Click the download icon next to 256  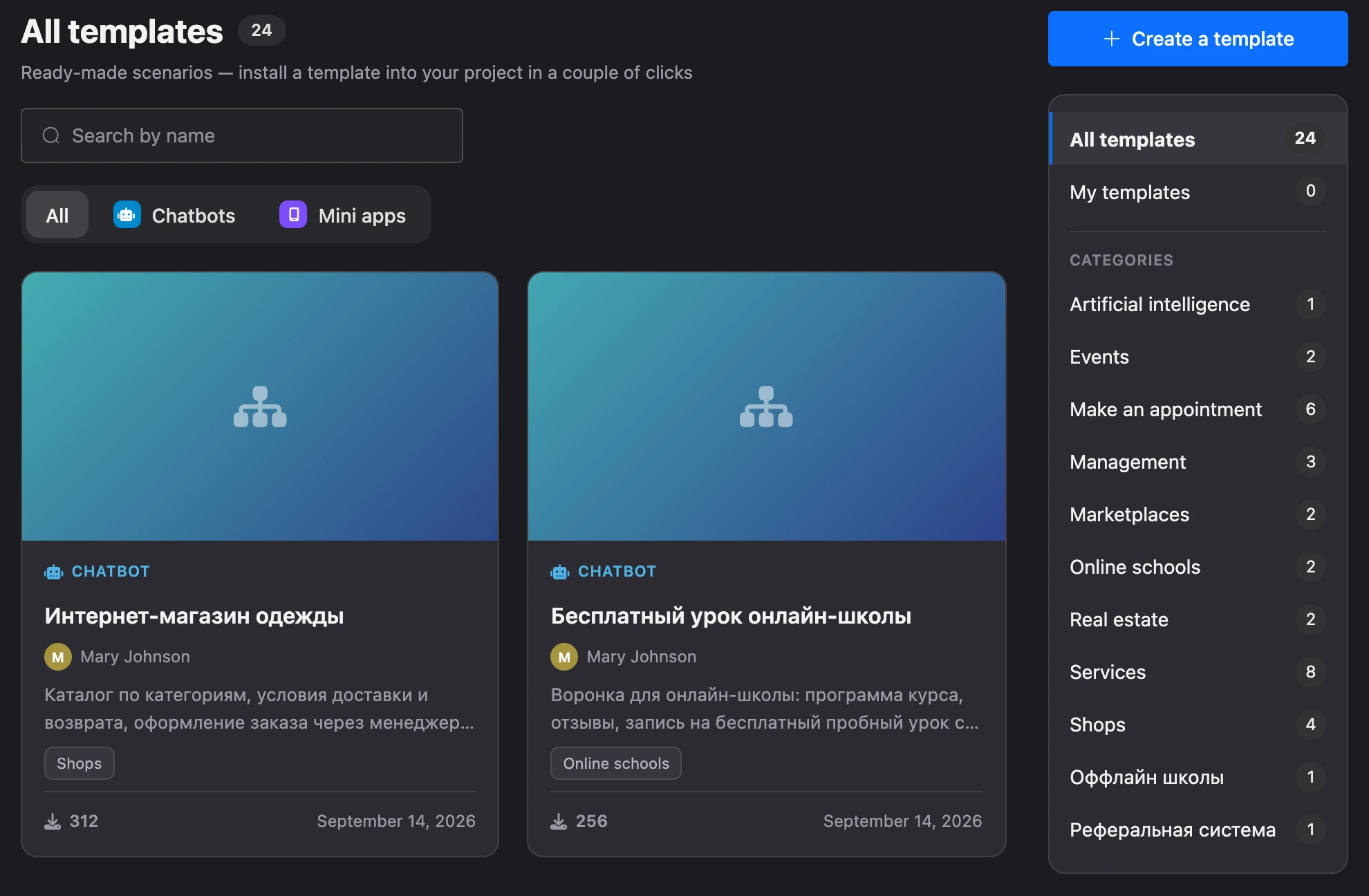point(559,821)
